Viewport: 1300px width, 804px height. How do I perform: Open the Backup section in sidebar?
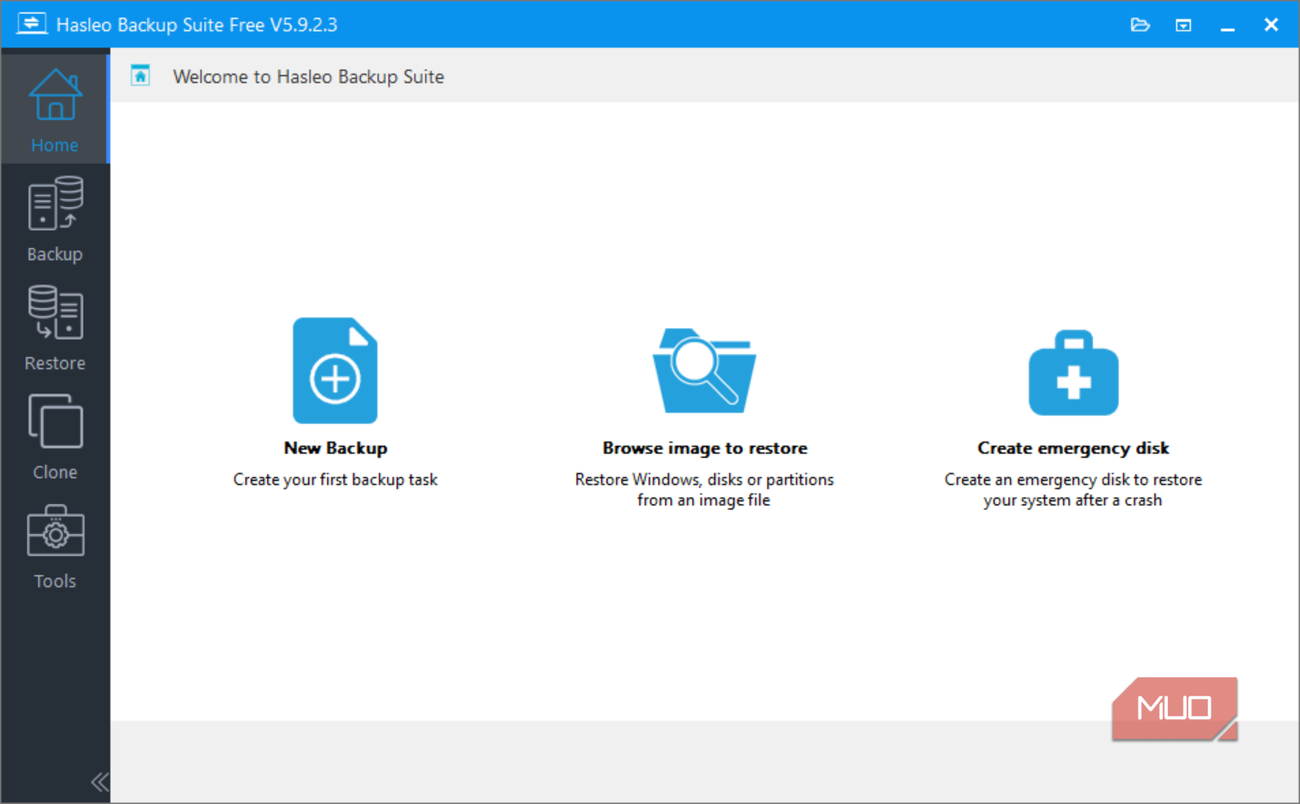point(54,219)
